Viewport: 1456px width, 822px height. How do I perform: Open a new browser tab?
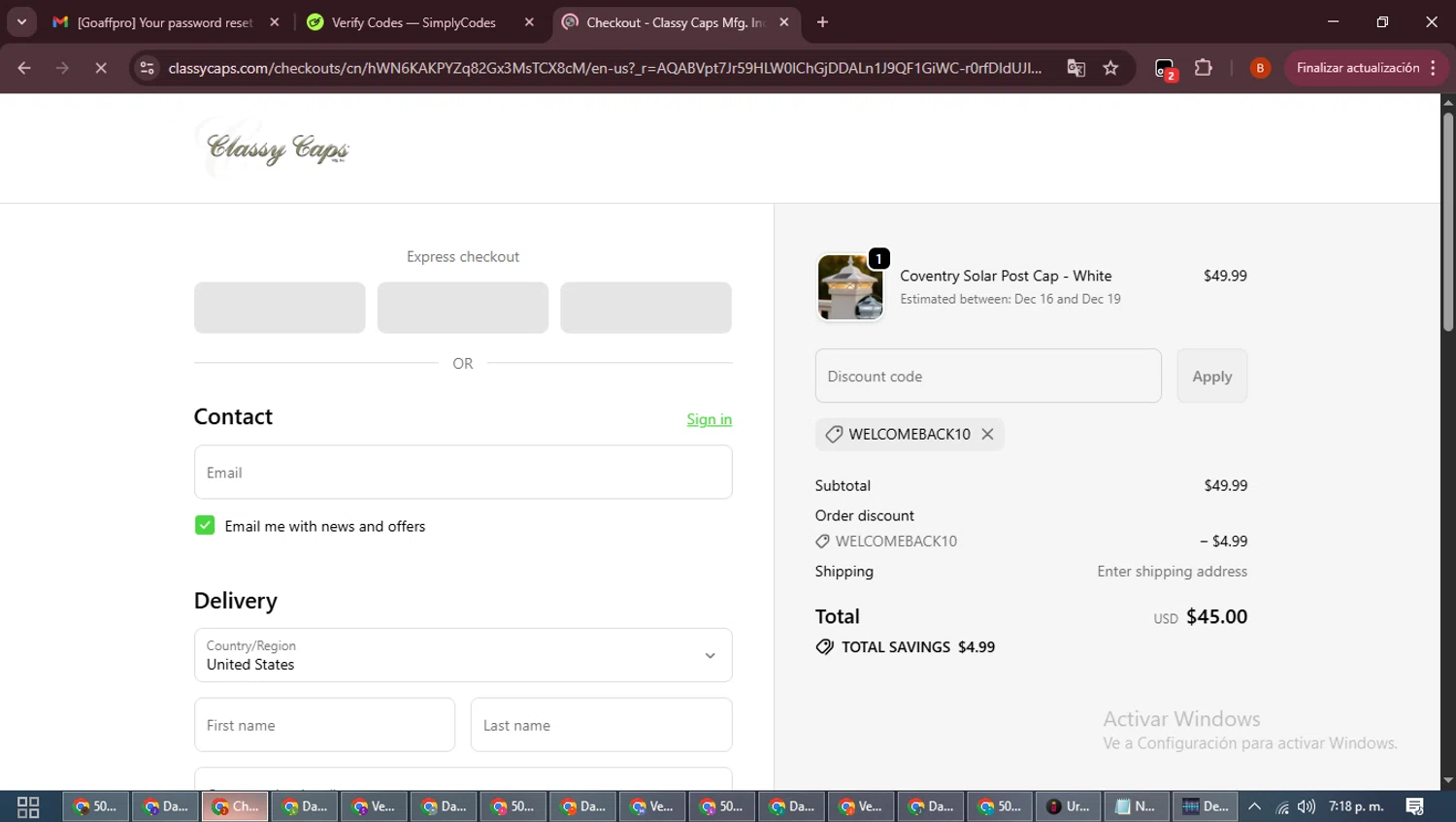(x=822, y=22)
